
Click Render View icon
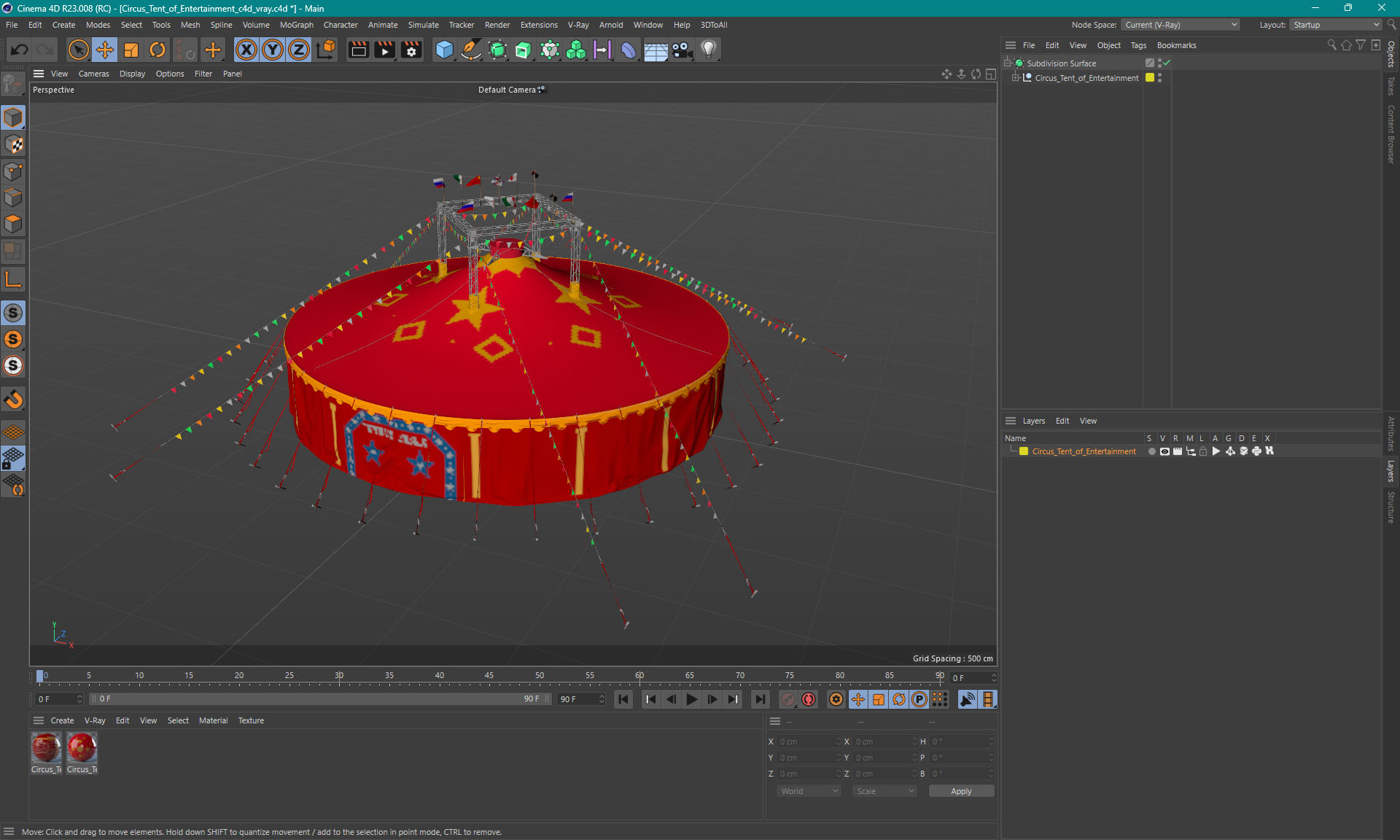coord(358,50)
